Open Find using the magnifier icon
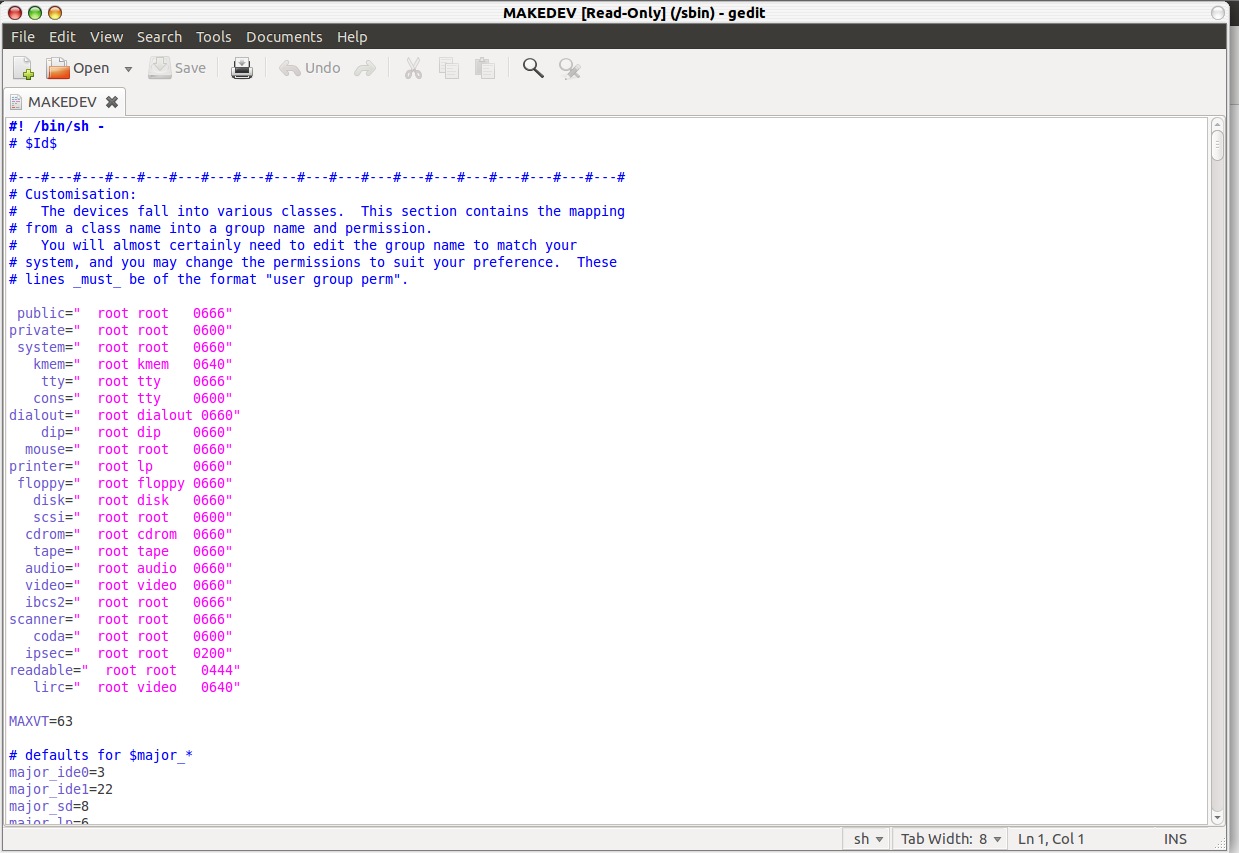1239x853 pixels. pos(533,68)
